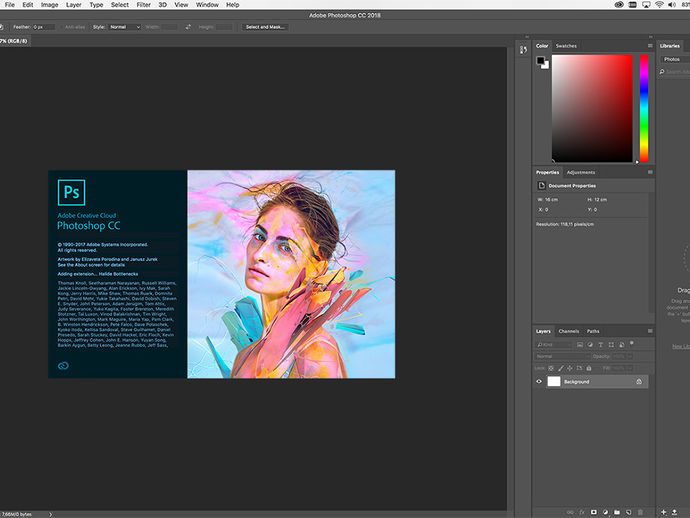
Task: Open the Color panel options menu
Action: pos(650,46)
